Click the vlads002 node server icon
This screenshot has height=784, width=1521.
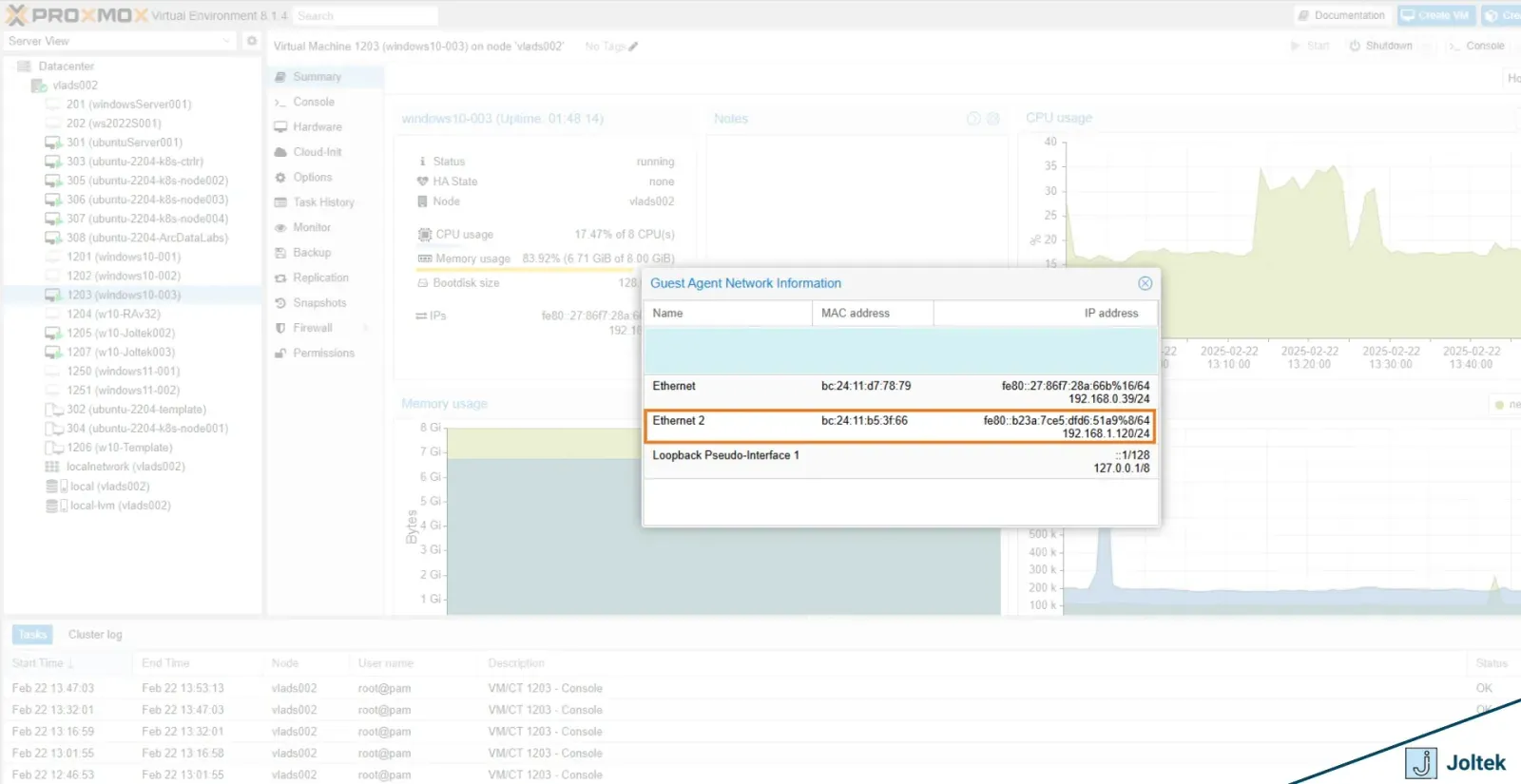point(39,86)
